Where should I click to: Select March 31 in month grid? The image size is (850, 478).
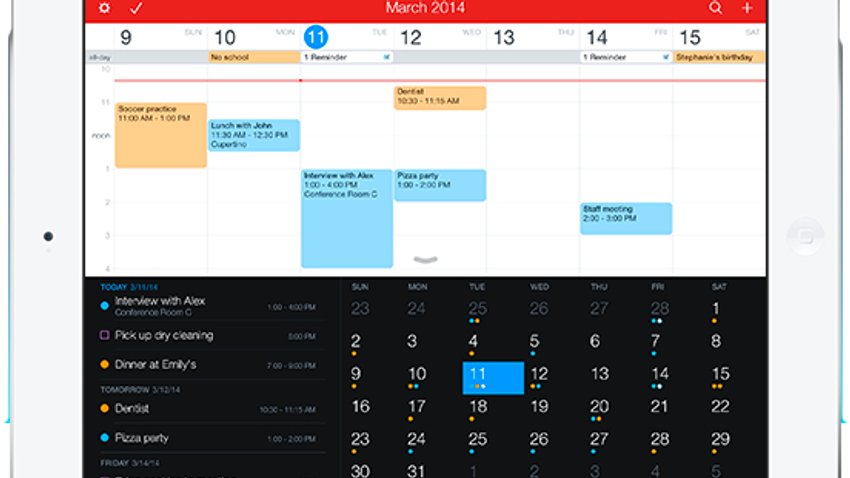416,471
